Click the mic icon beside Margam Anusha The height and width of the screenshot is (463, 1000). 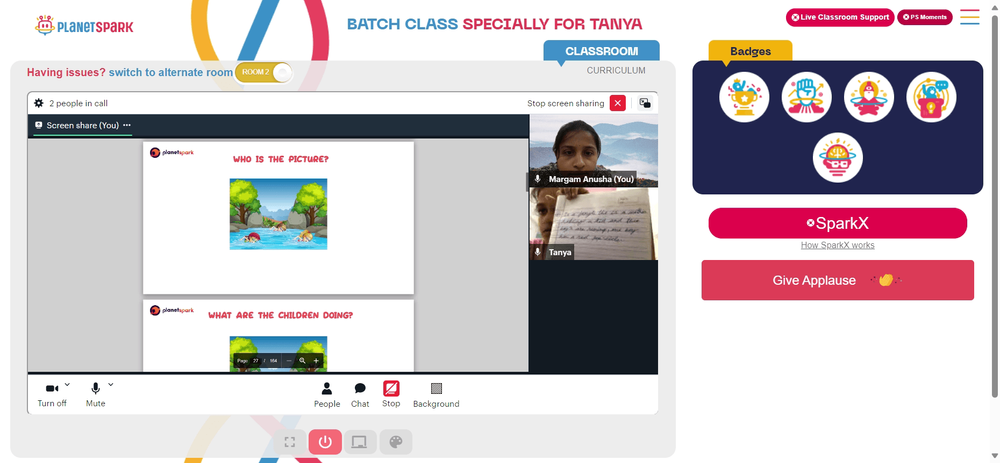[538, 180]
